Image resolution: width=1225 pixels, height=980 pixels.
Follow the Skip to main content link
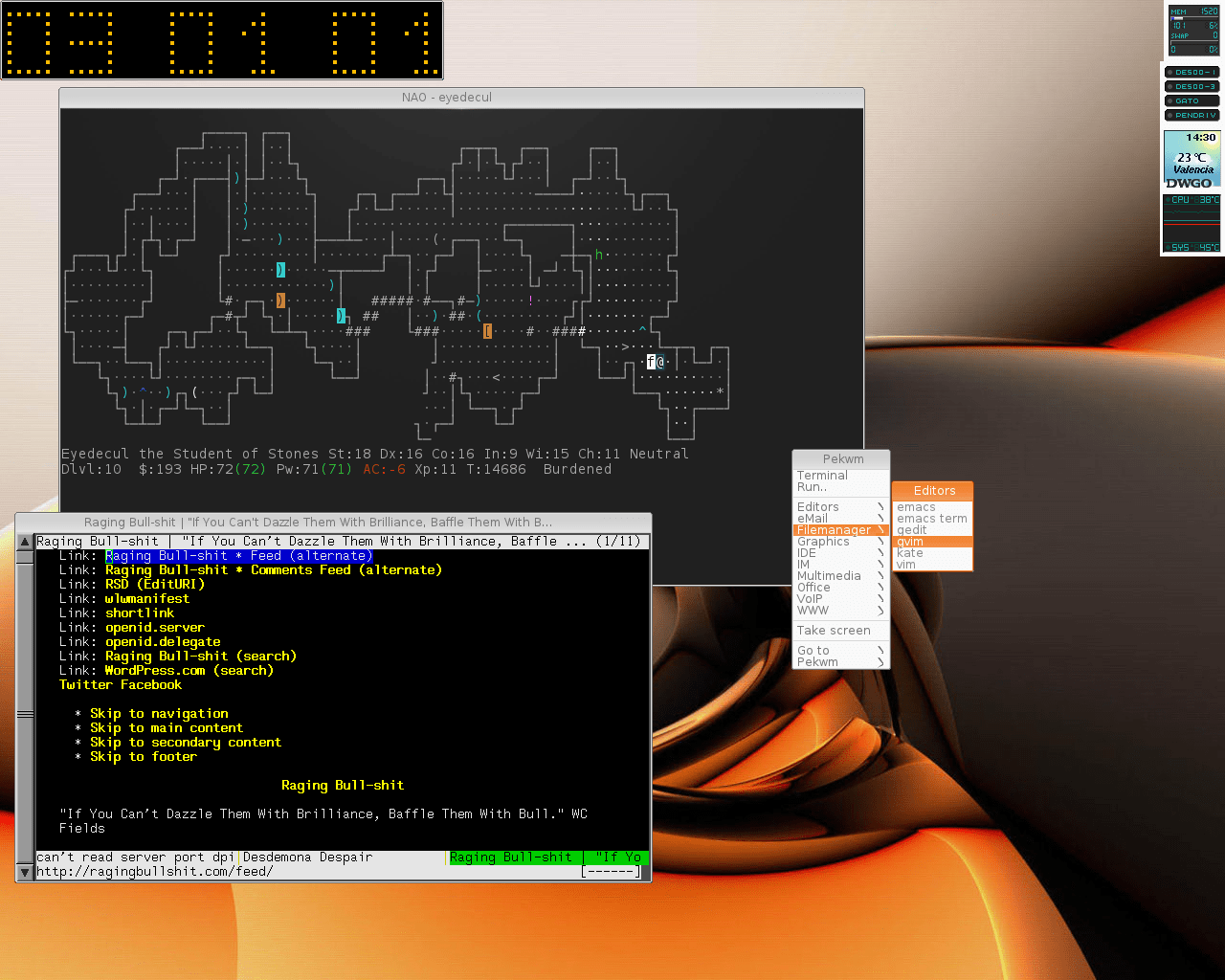pyautogui.click(x=167, y=728)
